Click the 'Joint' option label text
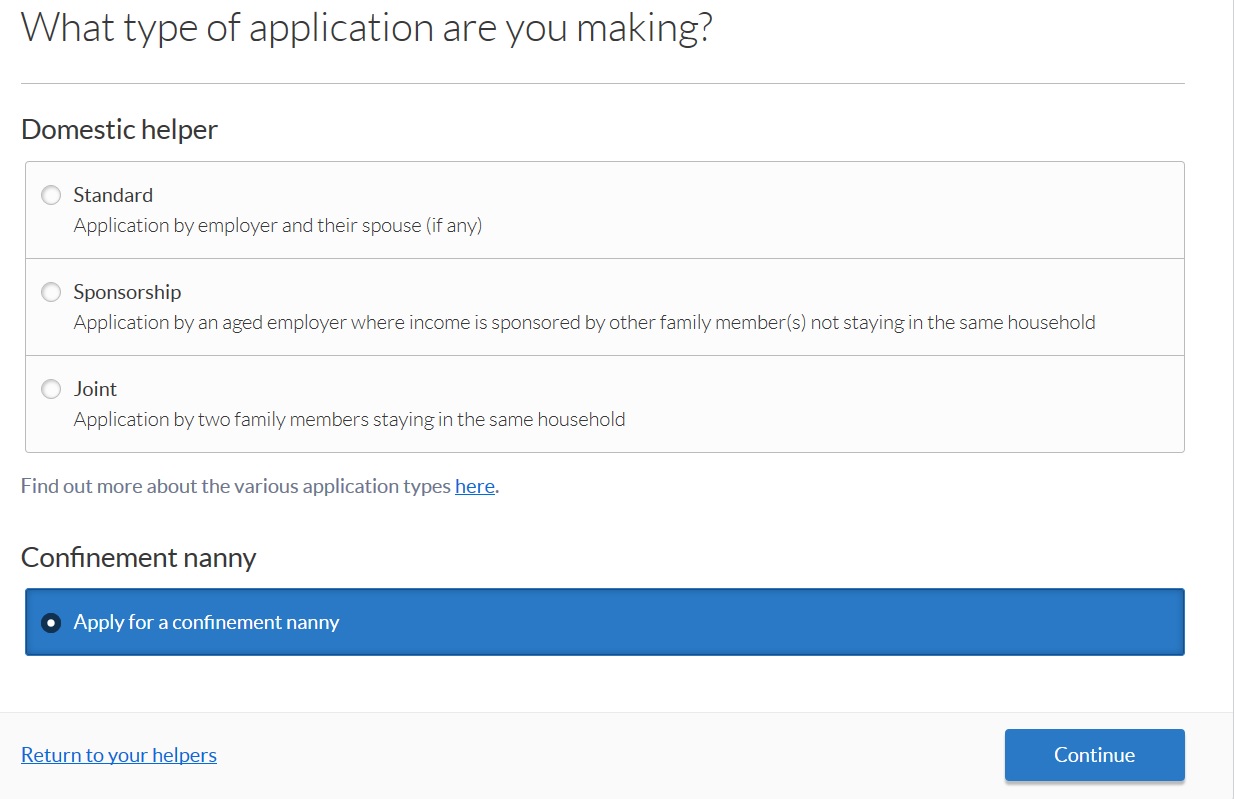Screen dimensions: 1234x799 [95, 389]
